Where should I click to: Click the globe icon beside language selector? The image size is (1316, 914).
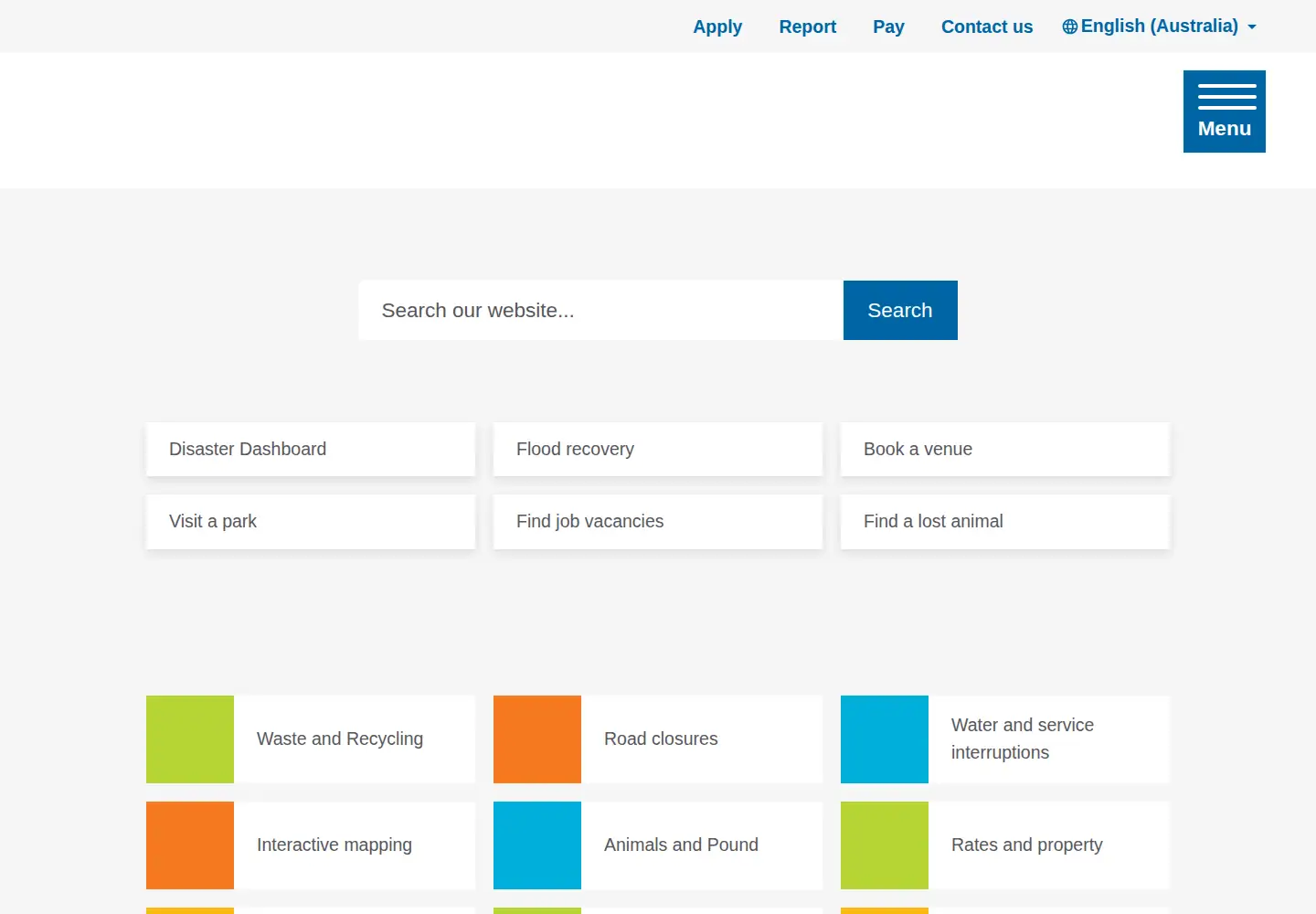[1070, 27]
